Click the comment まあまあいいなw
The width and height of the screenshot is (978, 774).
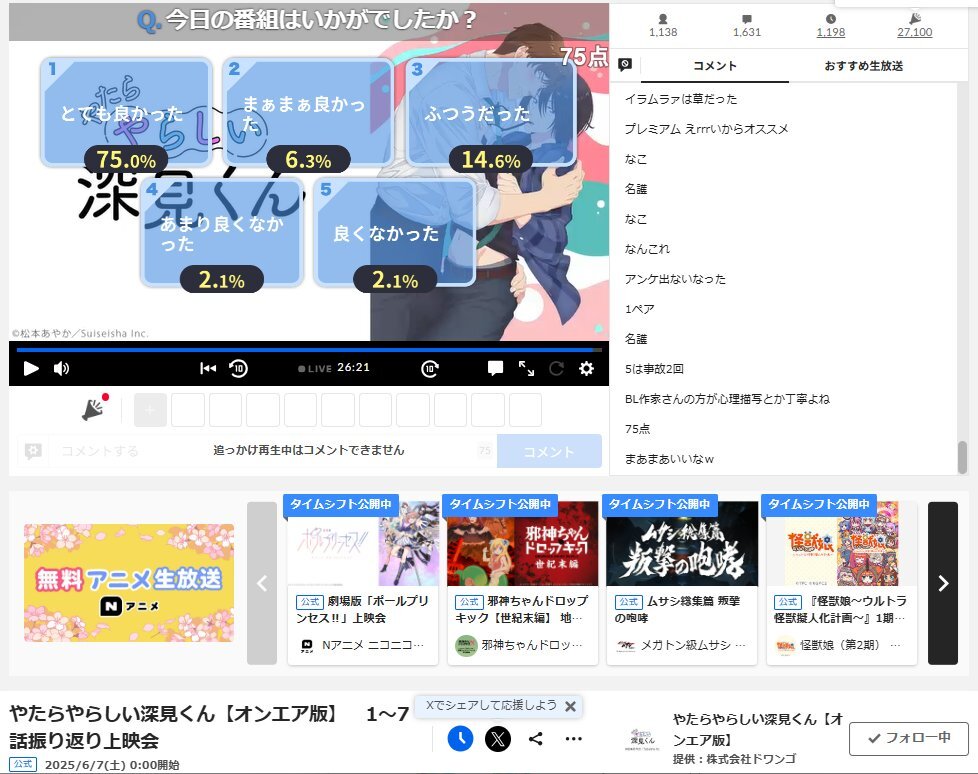(x=669, y=459)
